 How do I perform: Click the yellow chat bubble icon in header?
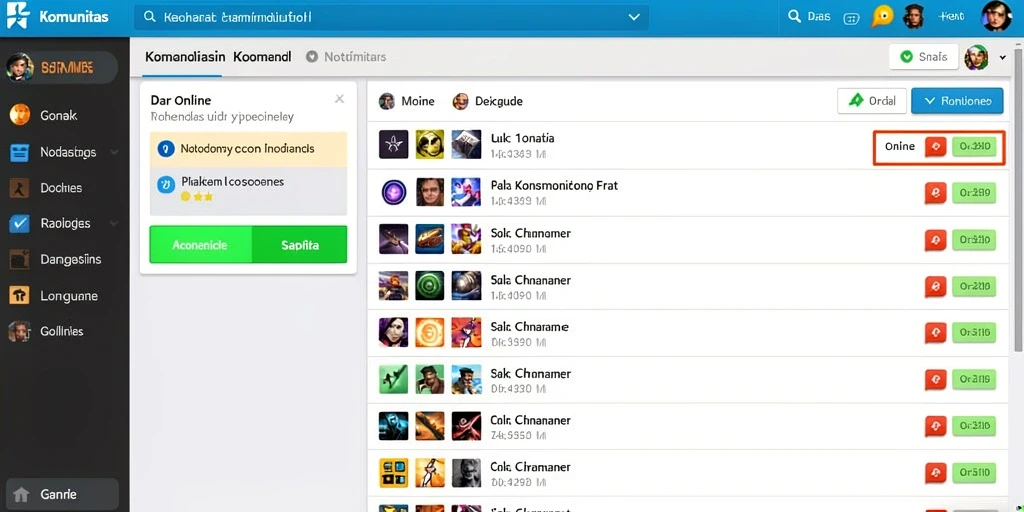882,17
